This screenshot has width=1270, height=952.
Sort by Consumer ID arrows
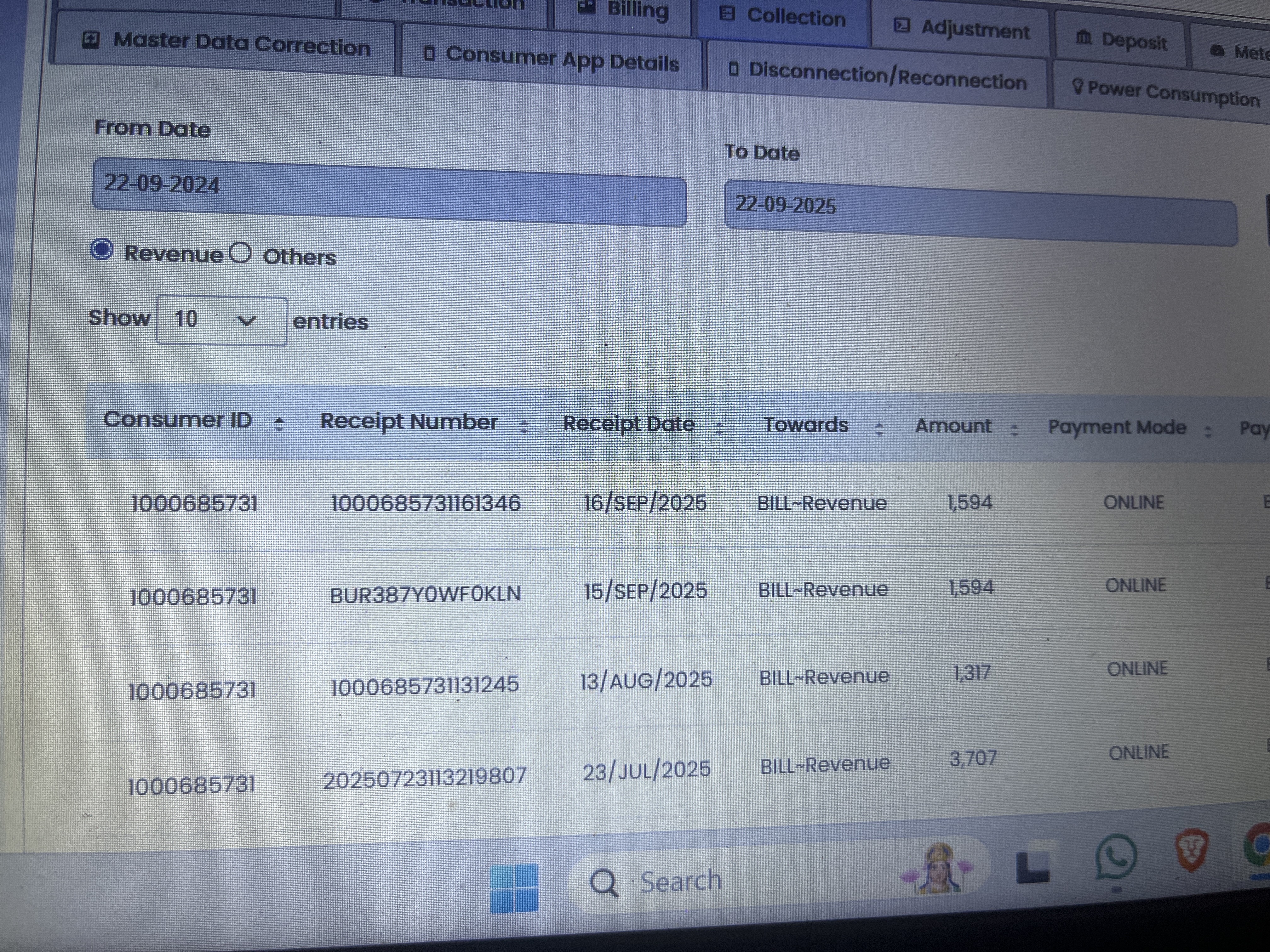[x=279, y=424]
